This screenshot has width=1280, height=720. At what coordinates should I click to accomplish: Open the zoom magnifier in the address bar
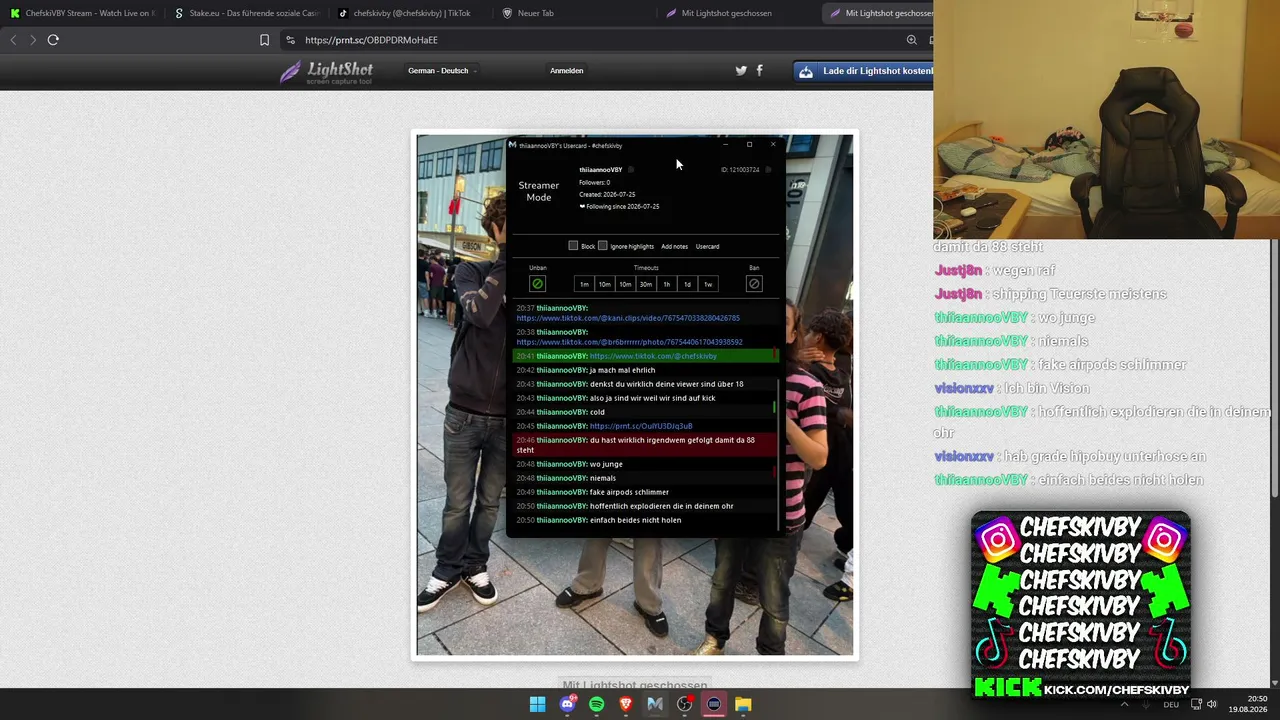[911, 40]
